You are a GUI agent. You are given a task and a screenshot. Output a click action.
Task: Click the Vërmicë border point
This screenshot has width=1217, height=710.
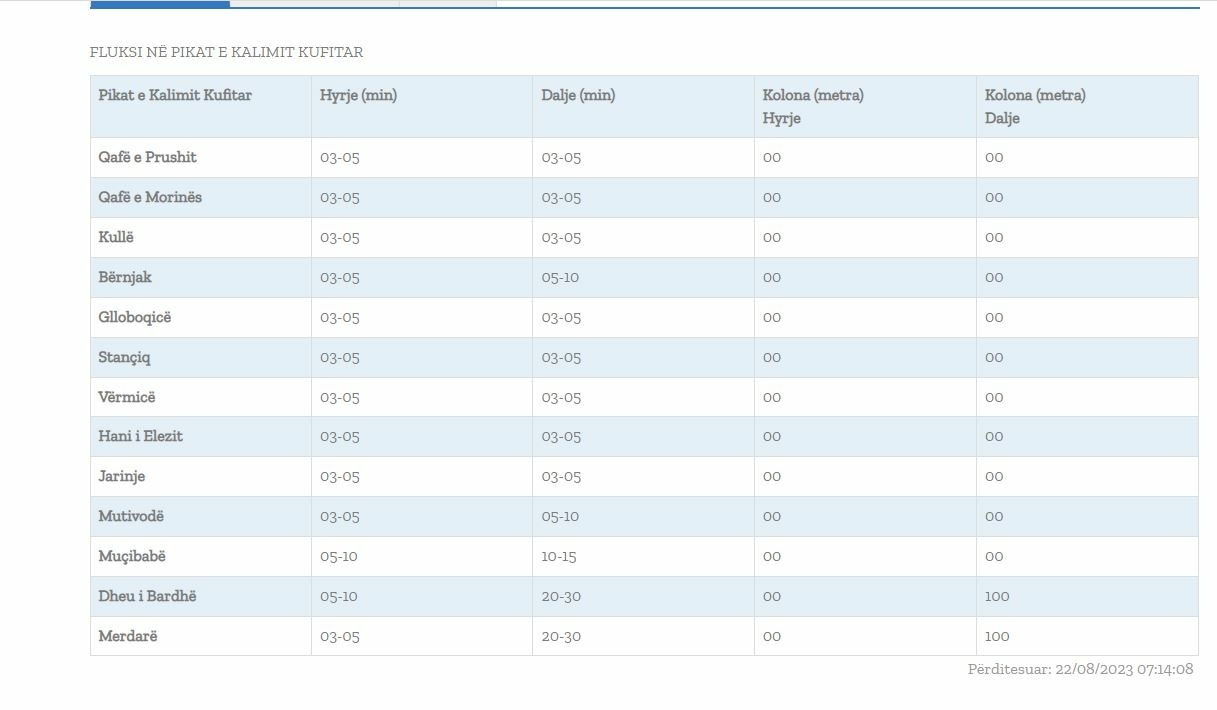point(127,397)
